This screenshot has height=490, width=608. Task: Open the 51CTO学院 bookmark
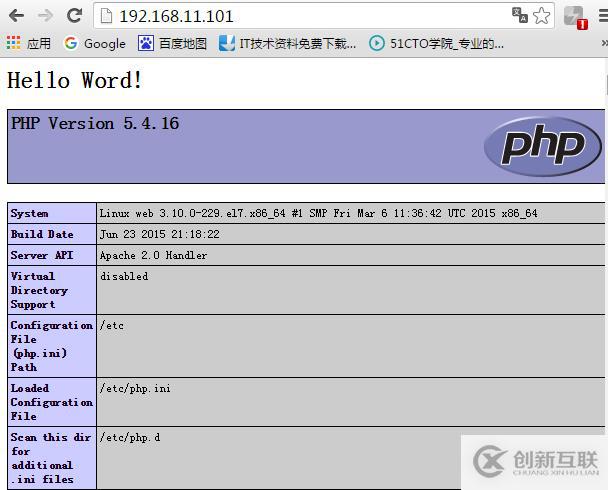coord(436,43)
